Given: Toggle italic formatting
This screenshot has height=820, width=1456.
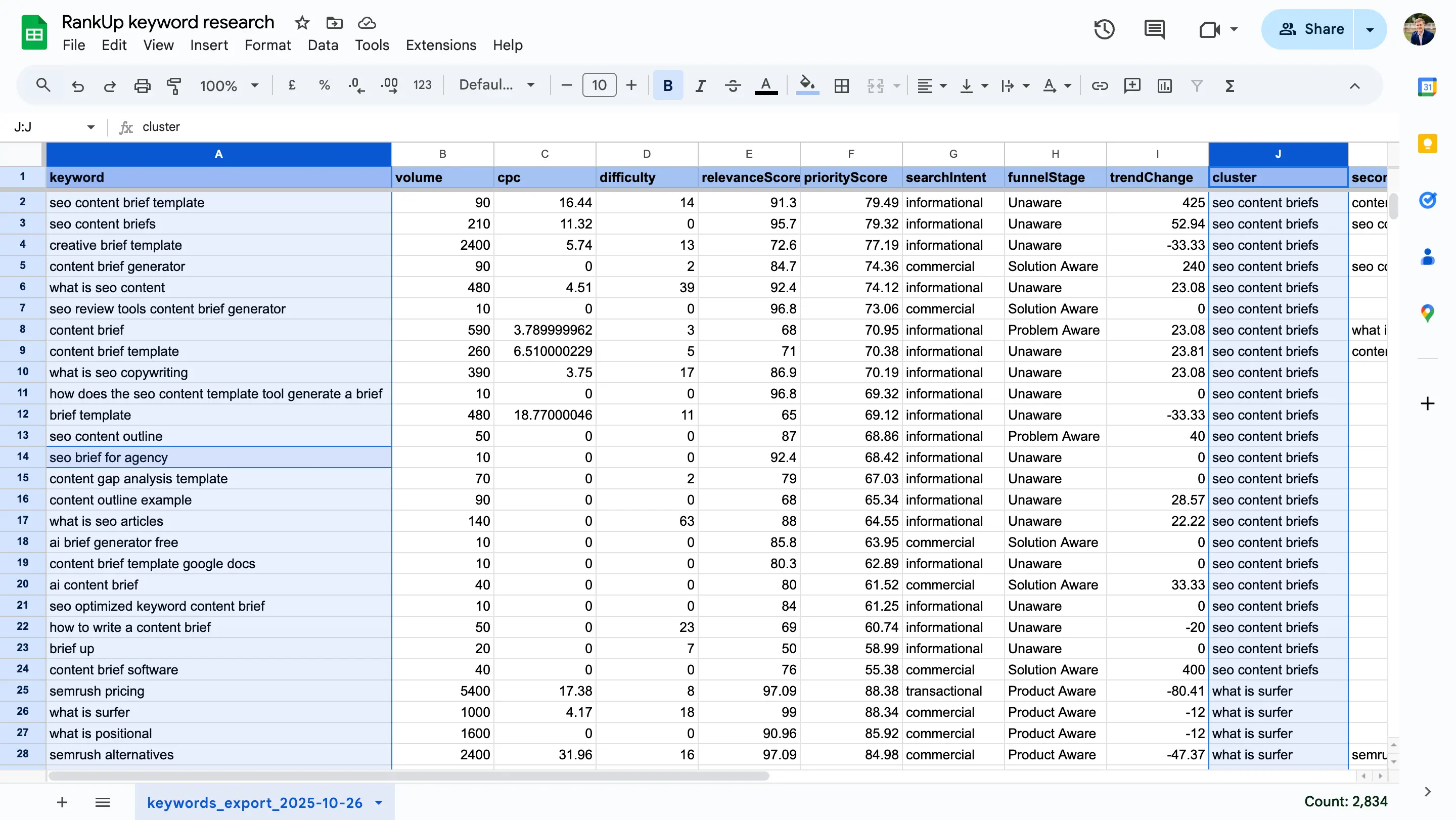Looking at the screenshot, I should click(x=700, y=86).
